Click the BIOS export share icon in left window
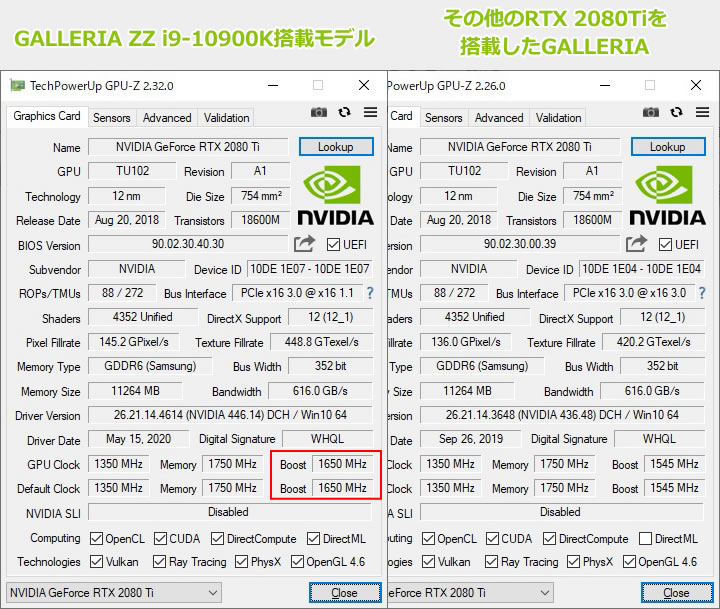This screenshot has height=609, width=720. (x=304, y=243)
